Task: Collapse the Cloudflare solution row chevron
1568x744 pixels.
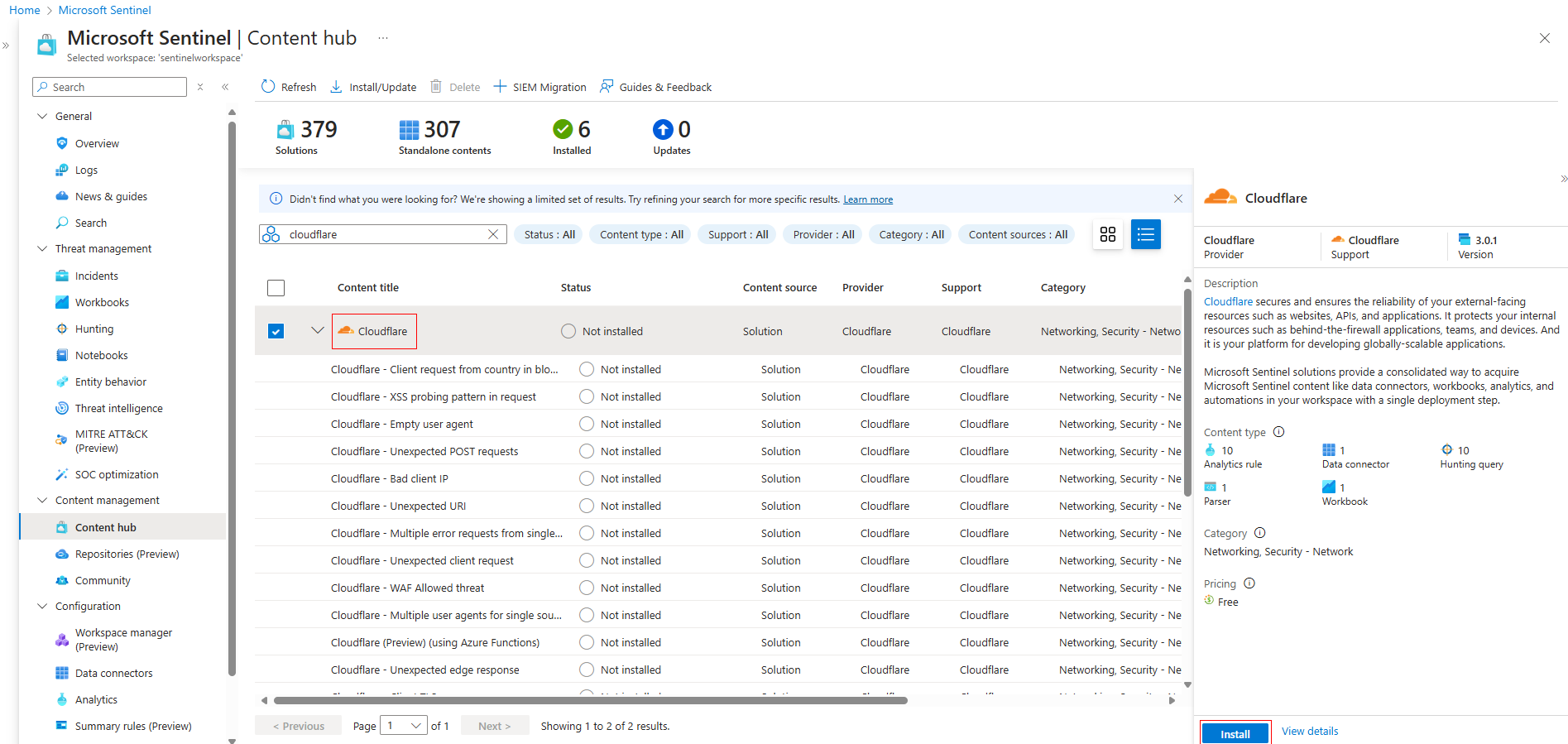Action: click(317, 330)
